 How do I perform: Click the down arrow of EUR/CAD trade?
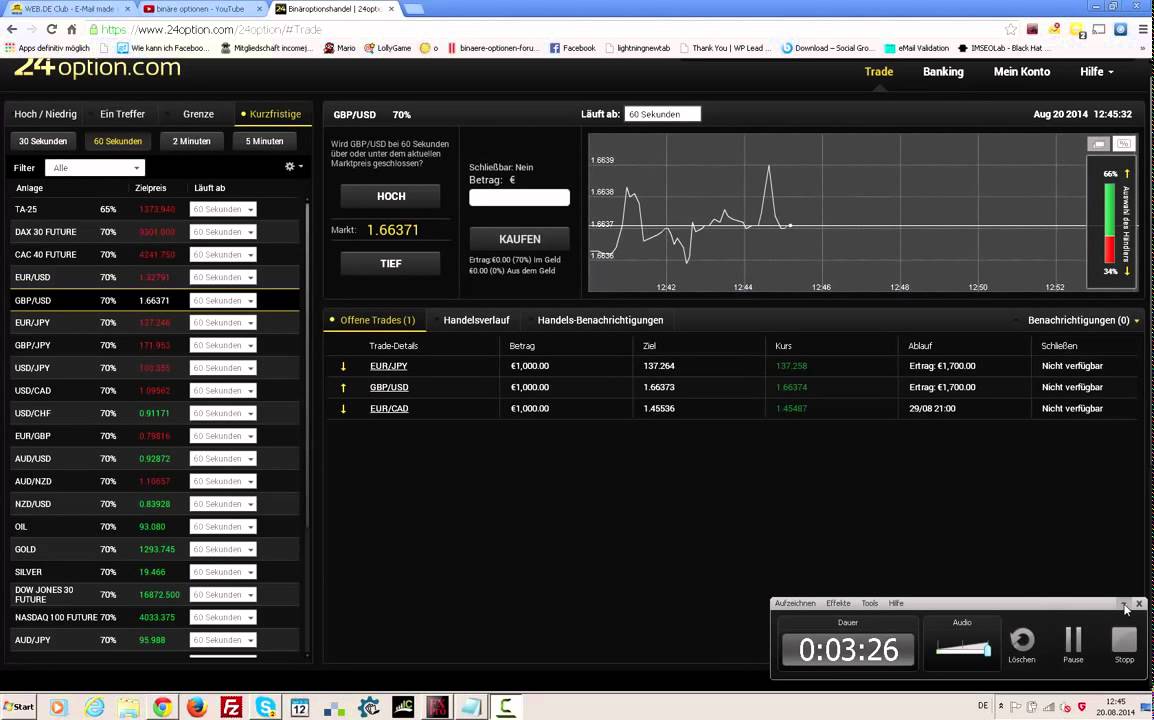[x=343, y=409]
